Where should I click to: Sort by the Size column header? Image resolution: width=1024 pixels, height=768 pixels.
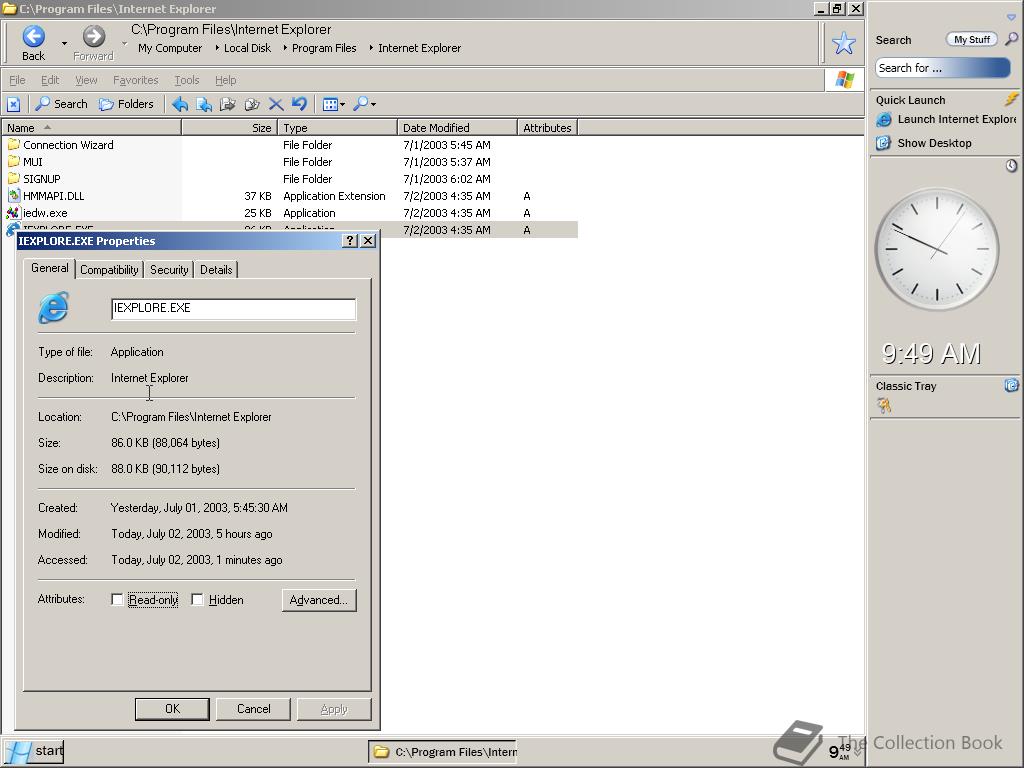tap(229, 127)
